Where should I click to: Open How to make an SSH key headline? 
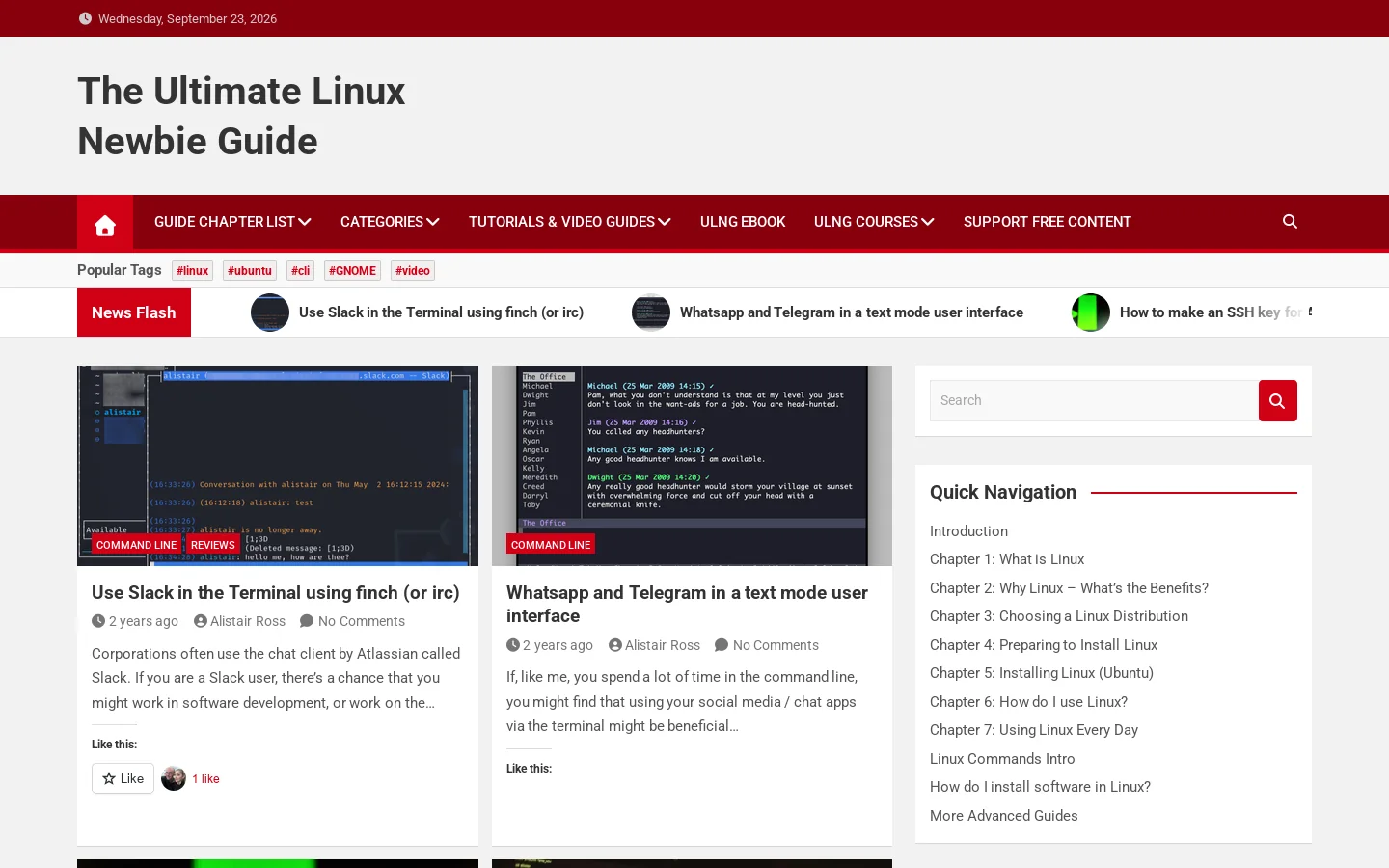click(1213, 312)
